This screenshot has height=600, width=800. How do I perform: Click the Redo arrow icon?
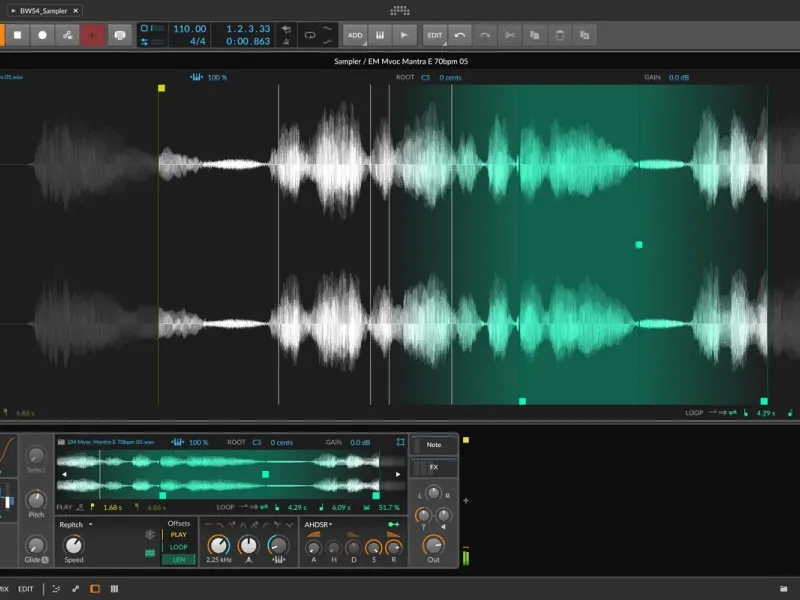485,35
